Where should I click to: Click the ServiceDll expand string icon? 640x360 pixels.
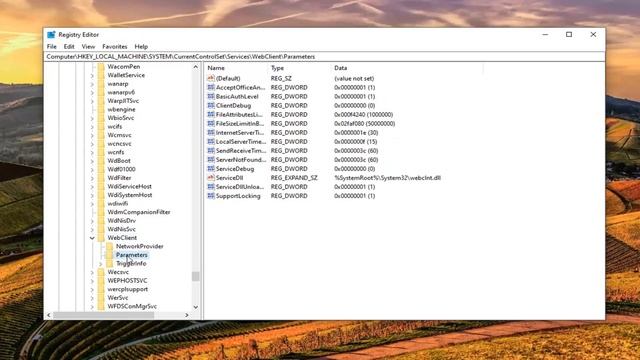(211, 178)
